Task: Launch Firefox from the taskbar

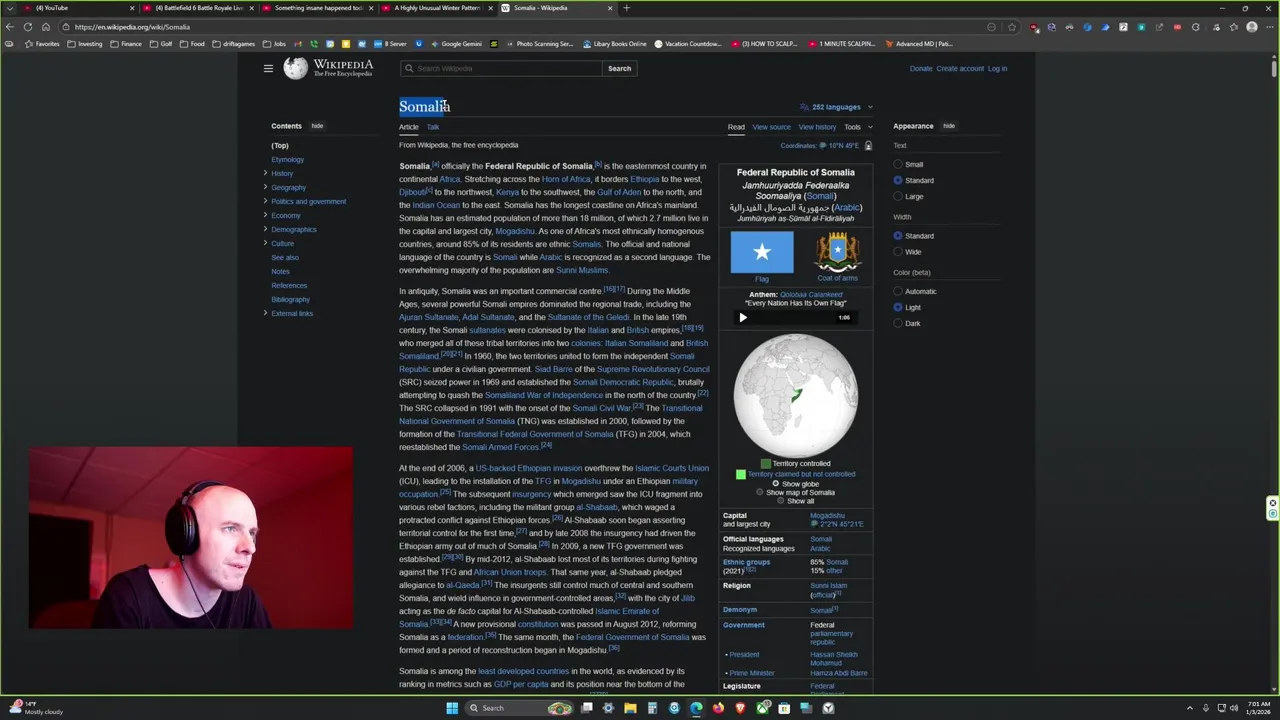Action: [718, 708]
